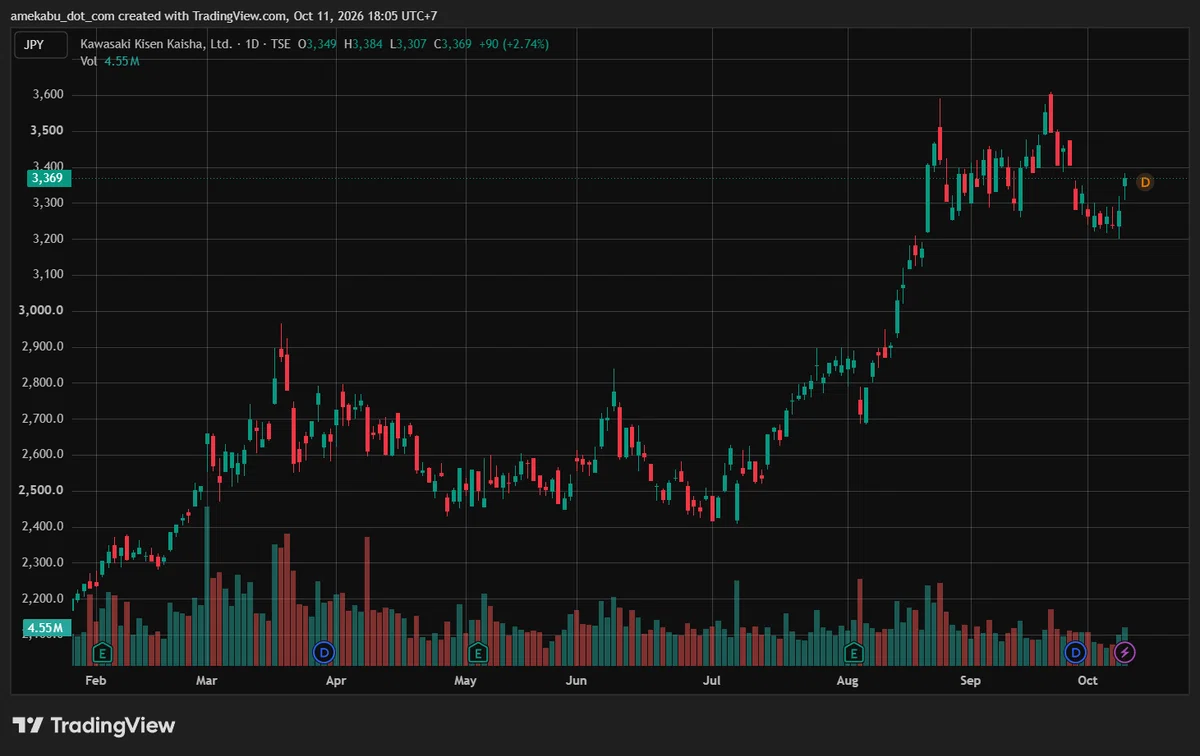Click the Kawasaki Kisen Kaisha, Ltd. symbol title
The width and height of the screenshot is (1200, 756).
(156, 44)
